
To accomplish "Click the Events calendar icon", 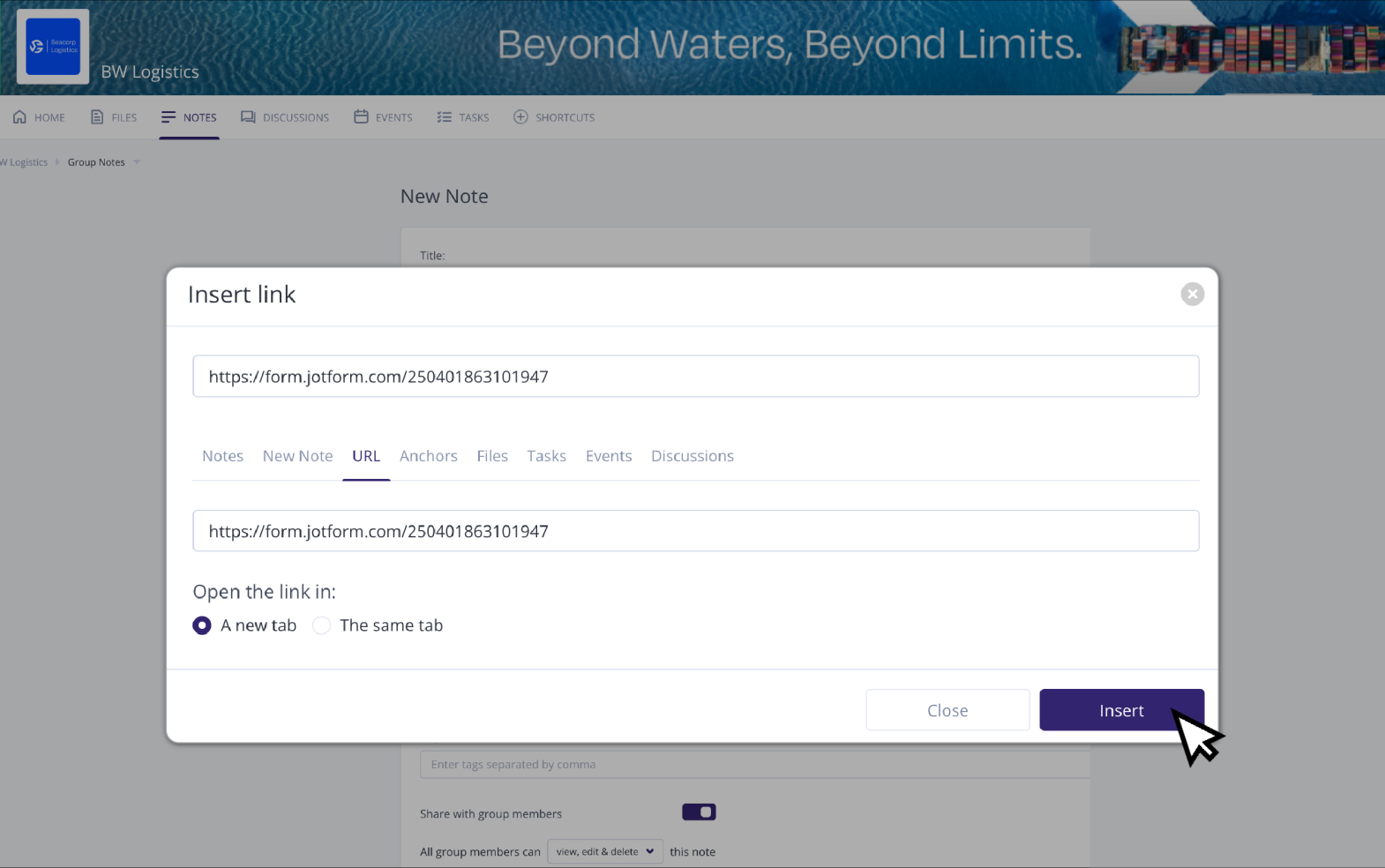I will coord(361,117).
